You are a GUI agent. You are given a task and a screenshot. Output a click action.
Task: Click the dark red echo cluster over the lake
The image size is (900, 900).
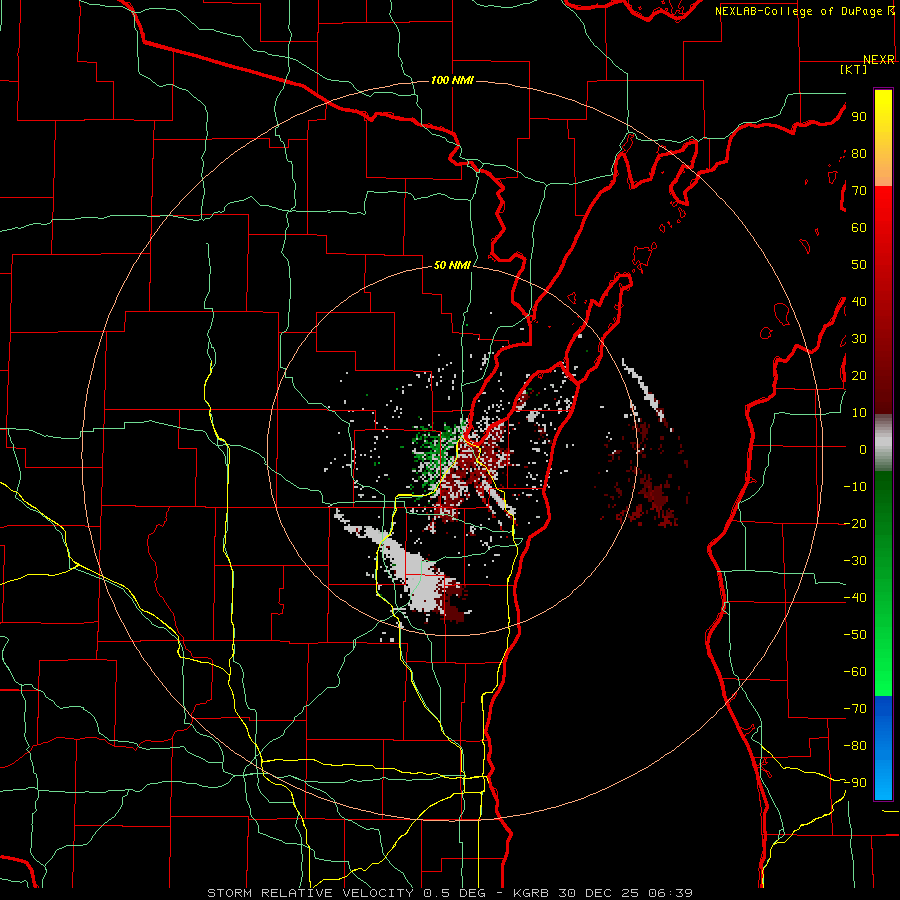(654, 498)
